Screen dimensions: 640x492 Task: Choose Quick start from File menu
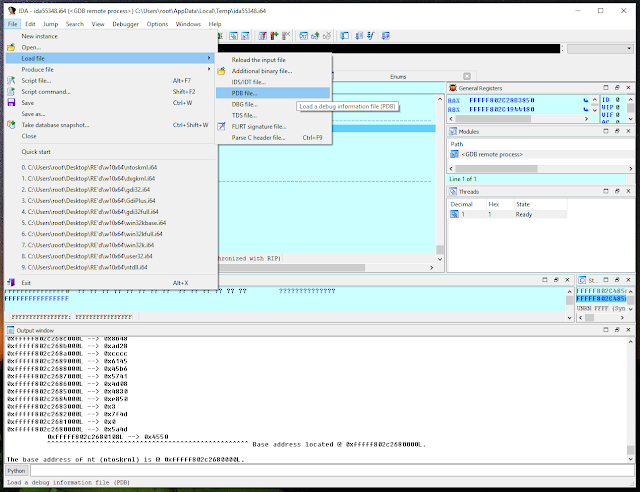click(x=111, y=152)
